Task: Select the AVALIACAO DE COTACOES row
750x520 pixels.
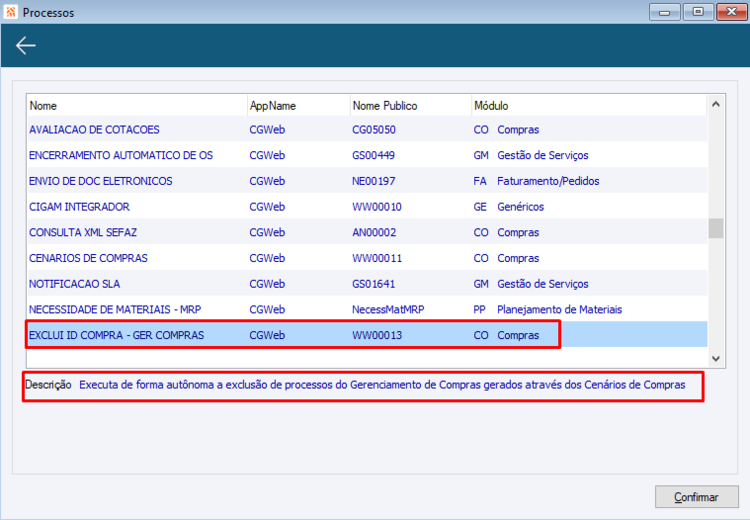Action: point(367,130)
